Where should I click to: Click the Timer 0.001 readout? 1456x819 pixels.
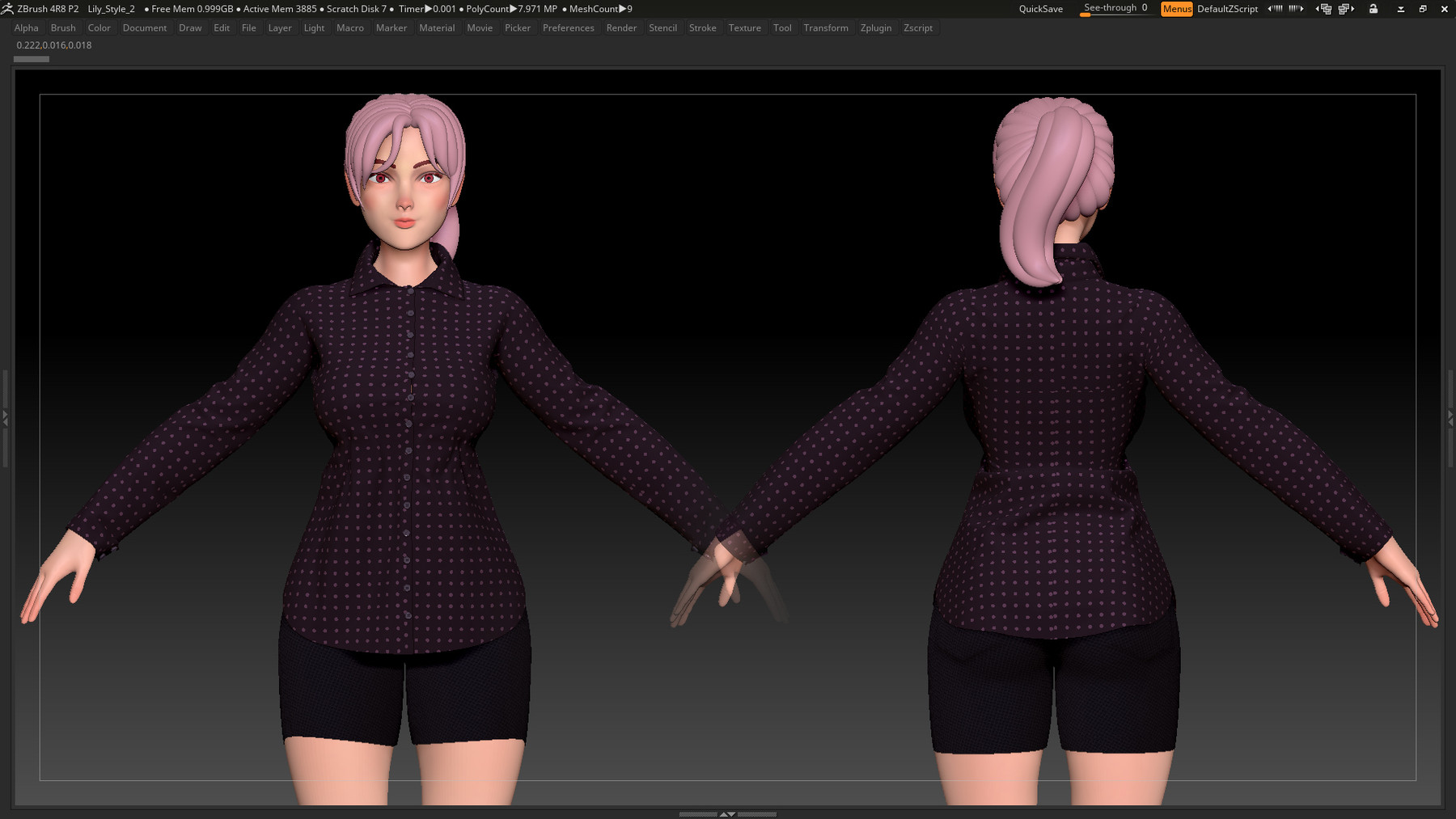point(427,9)
